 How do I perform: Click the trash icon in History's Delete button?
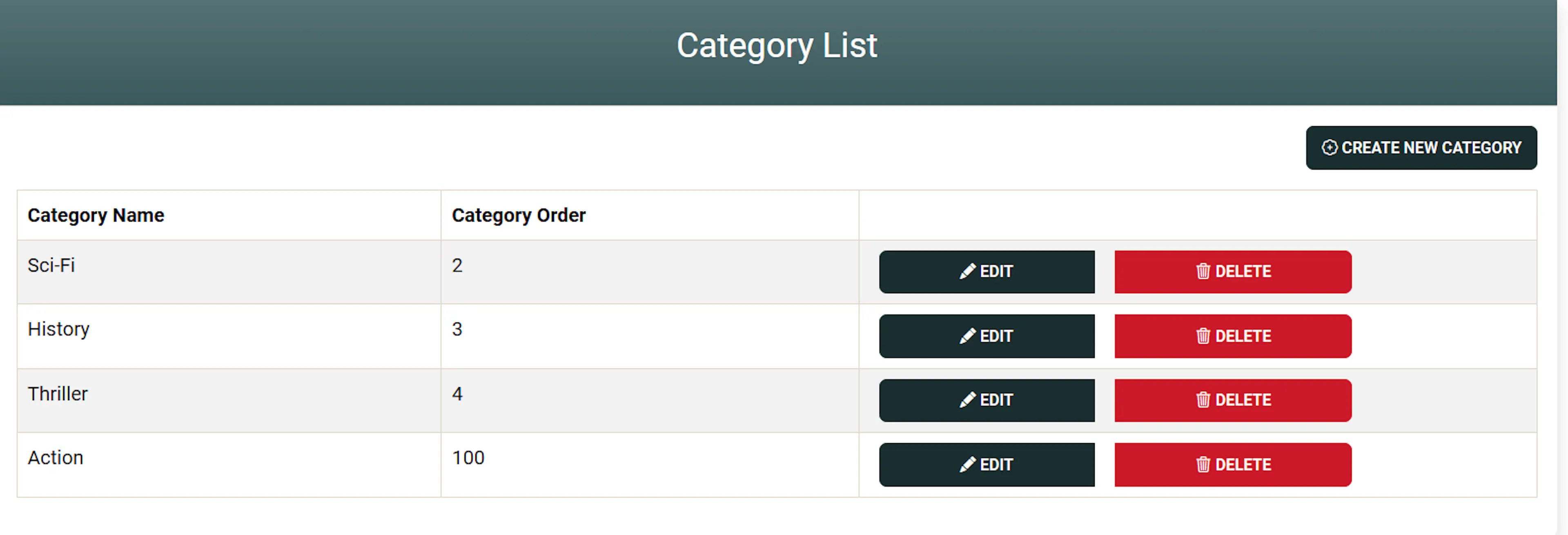[x=1203, y=336]
